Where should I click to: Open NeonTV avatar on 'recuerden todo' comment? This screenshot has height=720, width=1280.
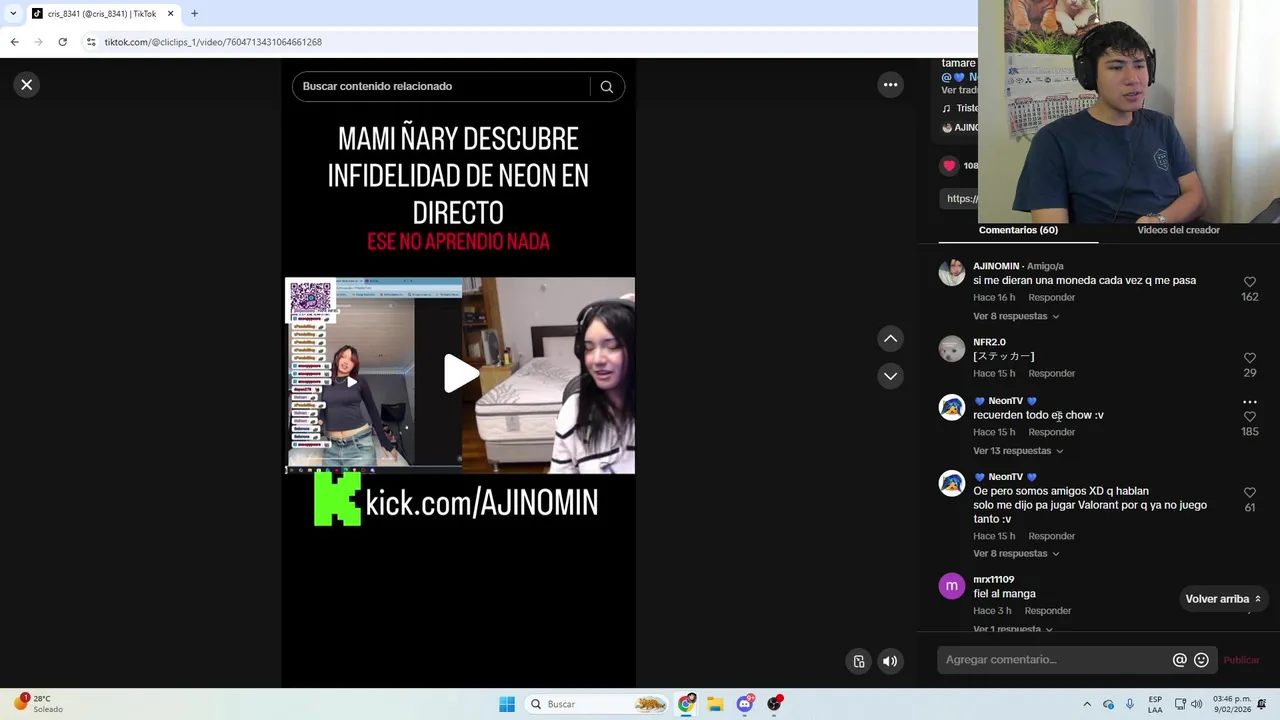(x=952, y=407)
